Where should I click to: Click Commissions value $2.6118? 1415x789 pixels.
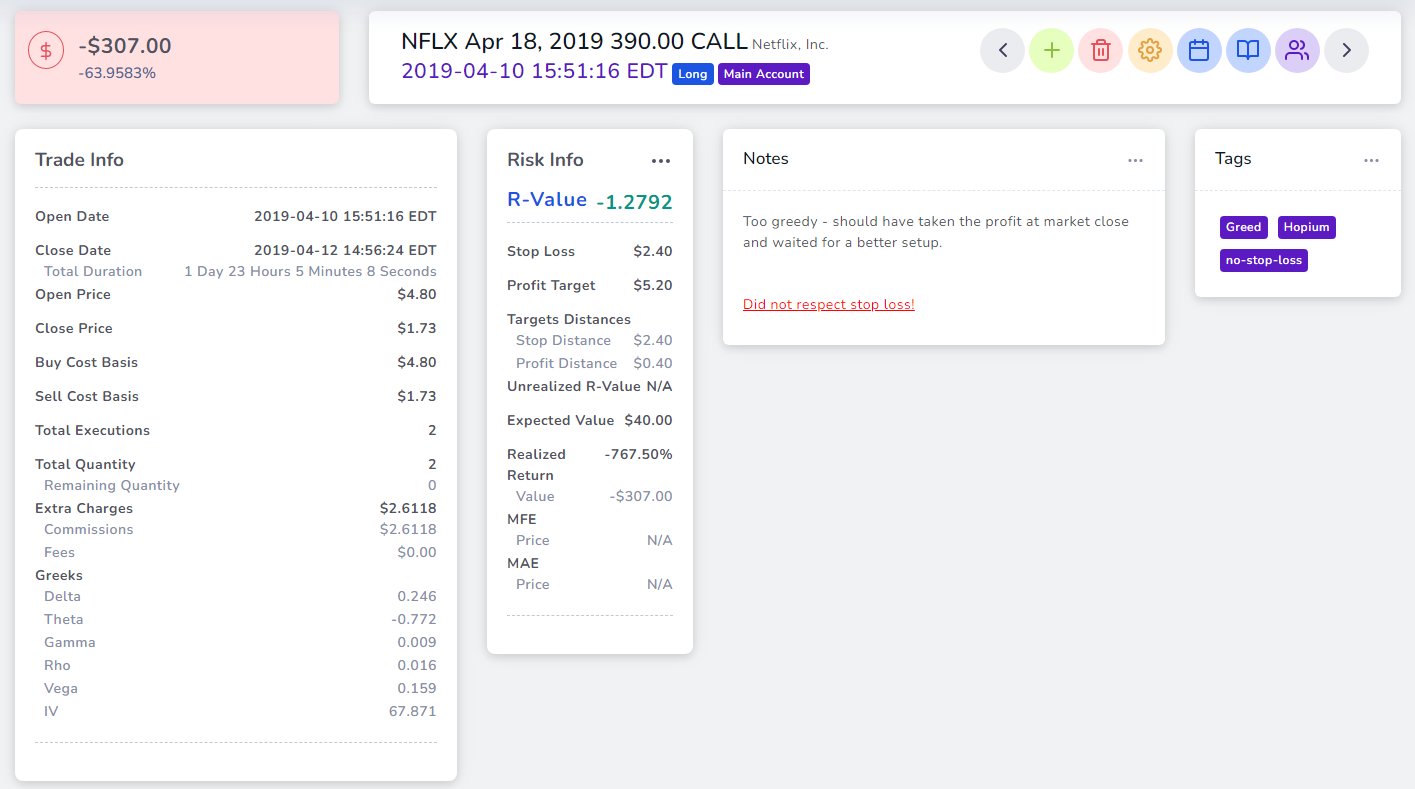point(408,529)
